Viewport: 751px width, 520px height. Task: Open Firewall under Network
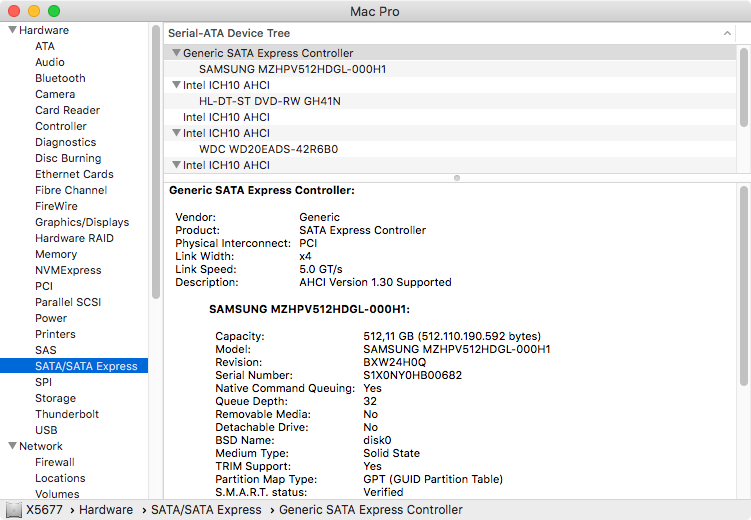(55, 462)
